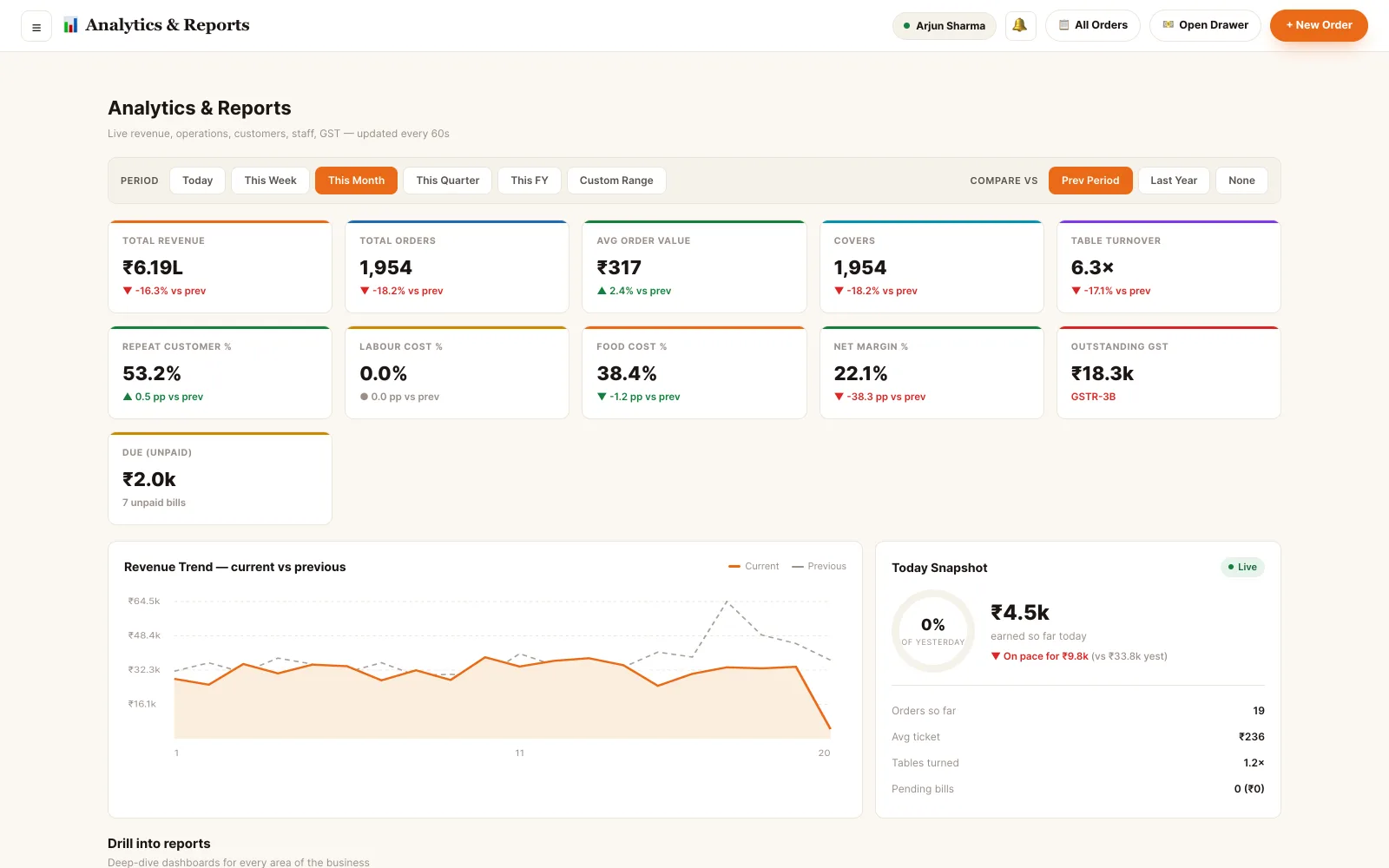Viewport: 1389px width, 868px height.
Task: Select the Today period
Action: tap(198, 181)
